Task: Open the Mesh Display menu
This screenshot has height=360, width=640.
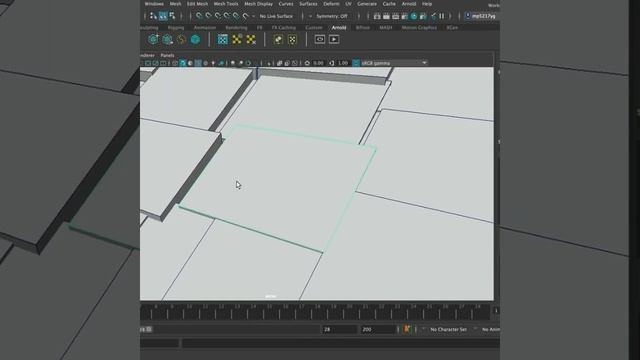Action: (x=258, y=4)
